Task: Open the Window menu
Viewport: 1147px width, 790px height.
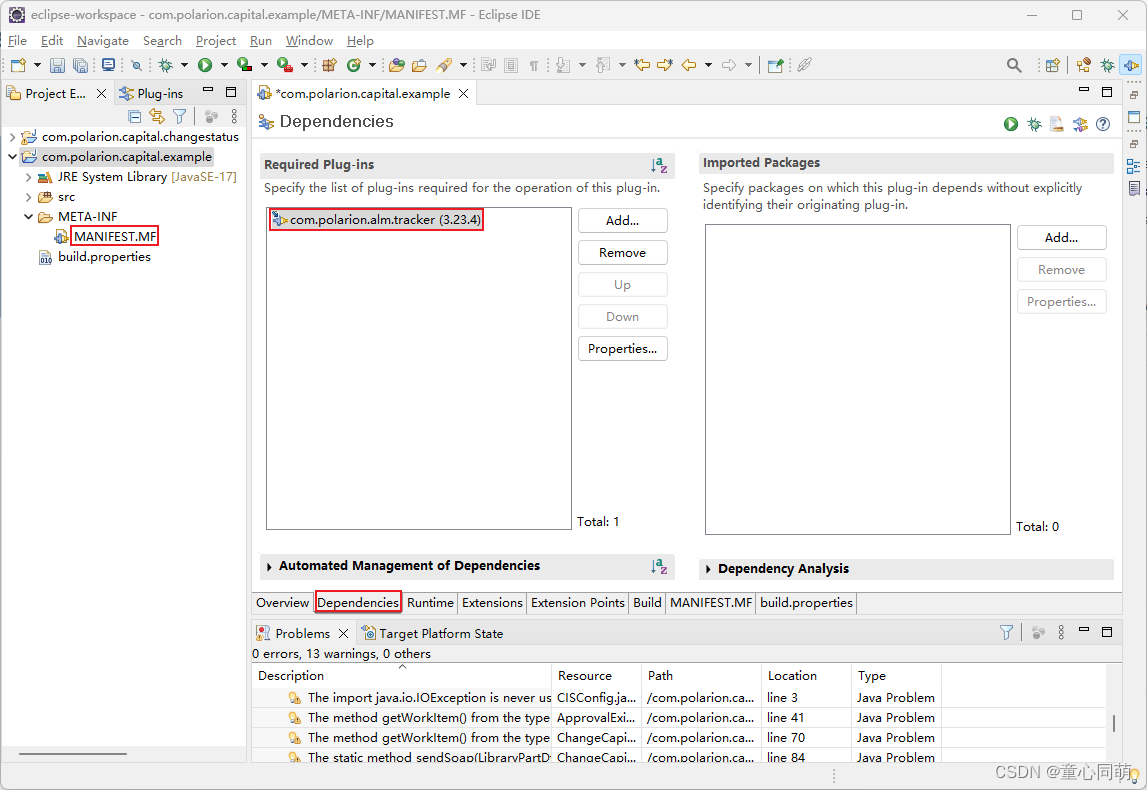Action: pyautogui.click(x=309, y=41)
